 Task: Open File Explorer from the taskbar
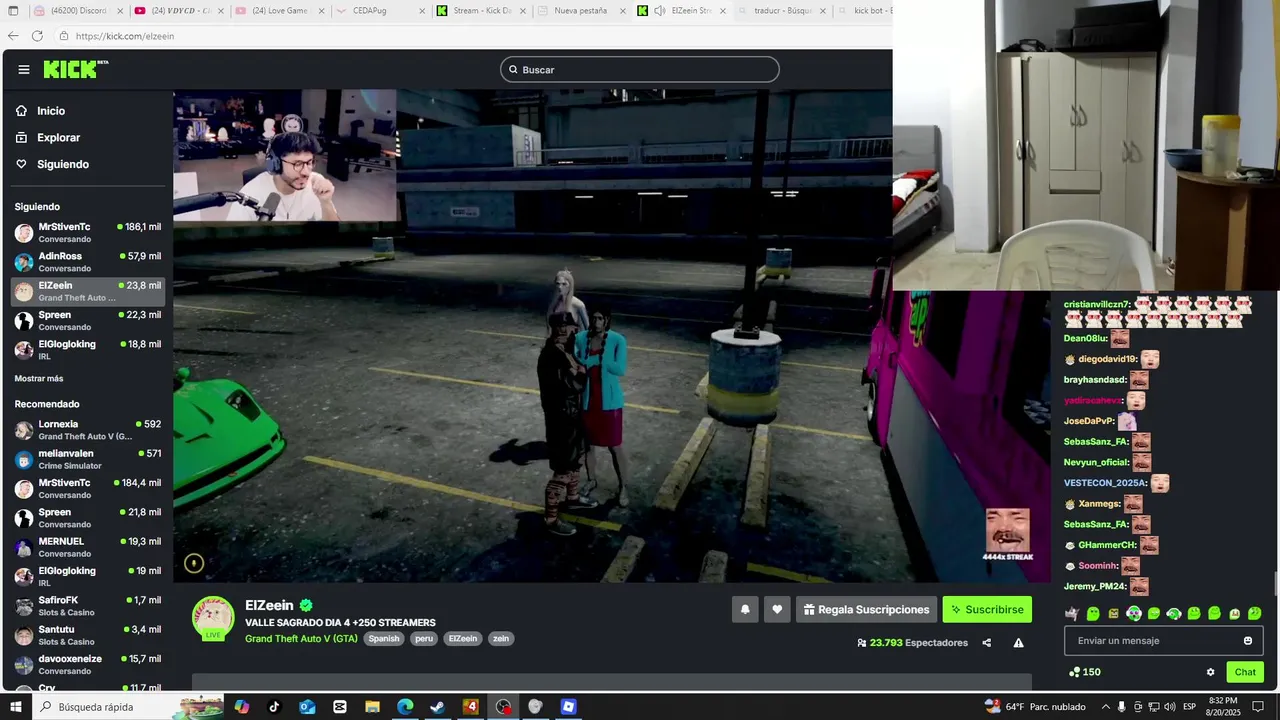(x=372, y=706)
